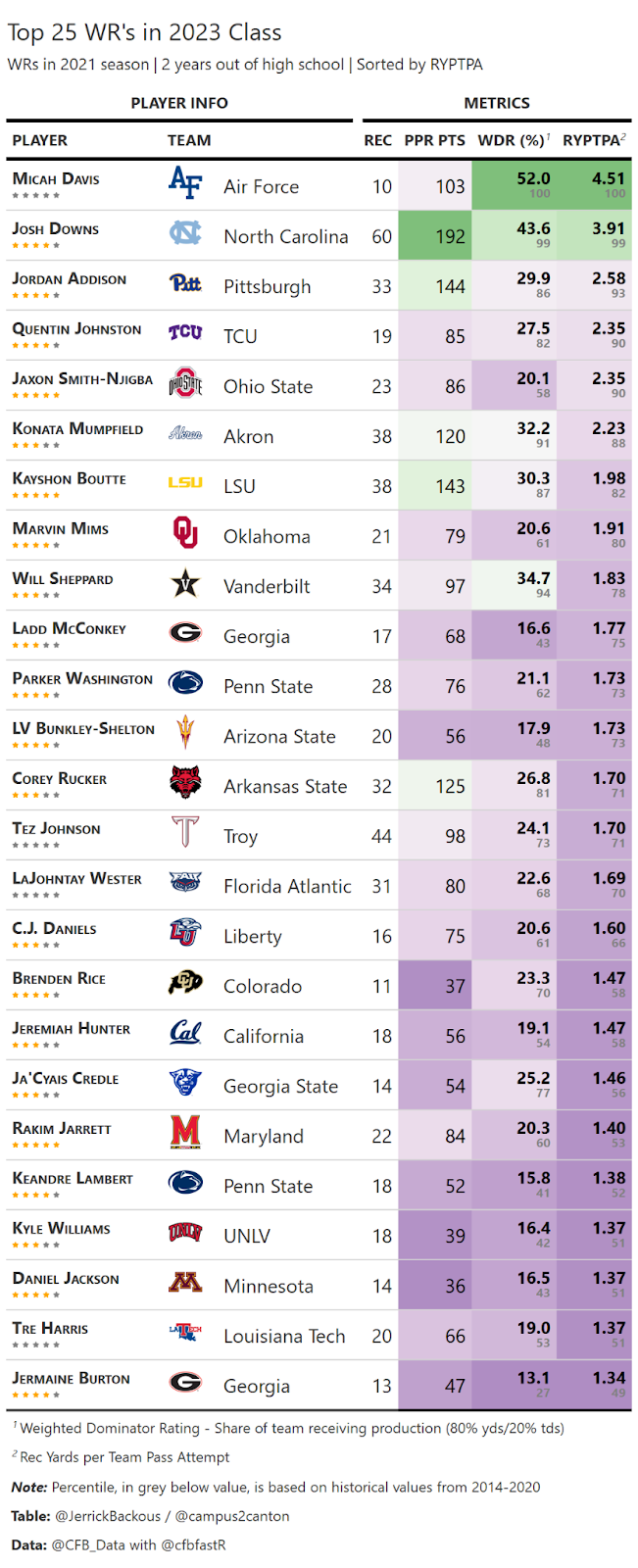Click the Air Force team logo
This screenshot has width=638, height=1568.
185,182
